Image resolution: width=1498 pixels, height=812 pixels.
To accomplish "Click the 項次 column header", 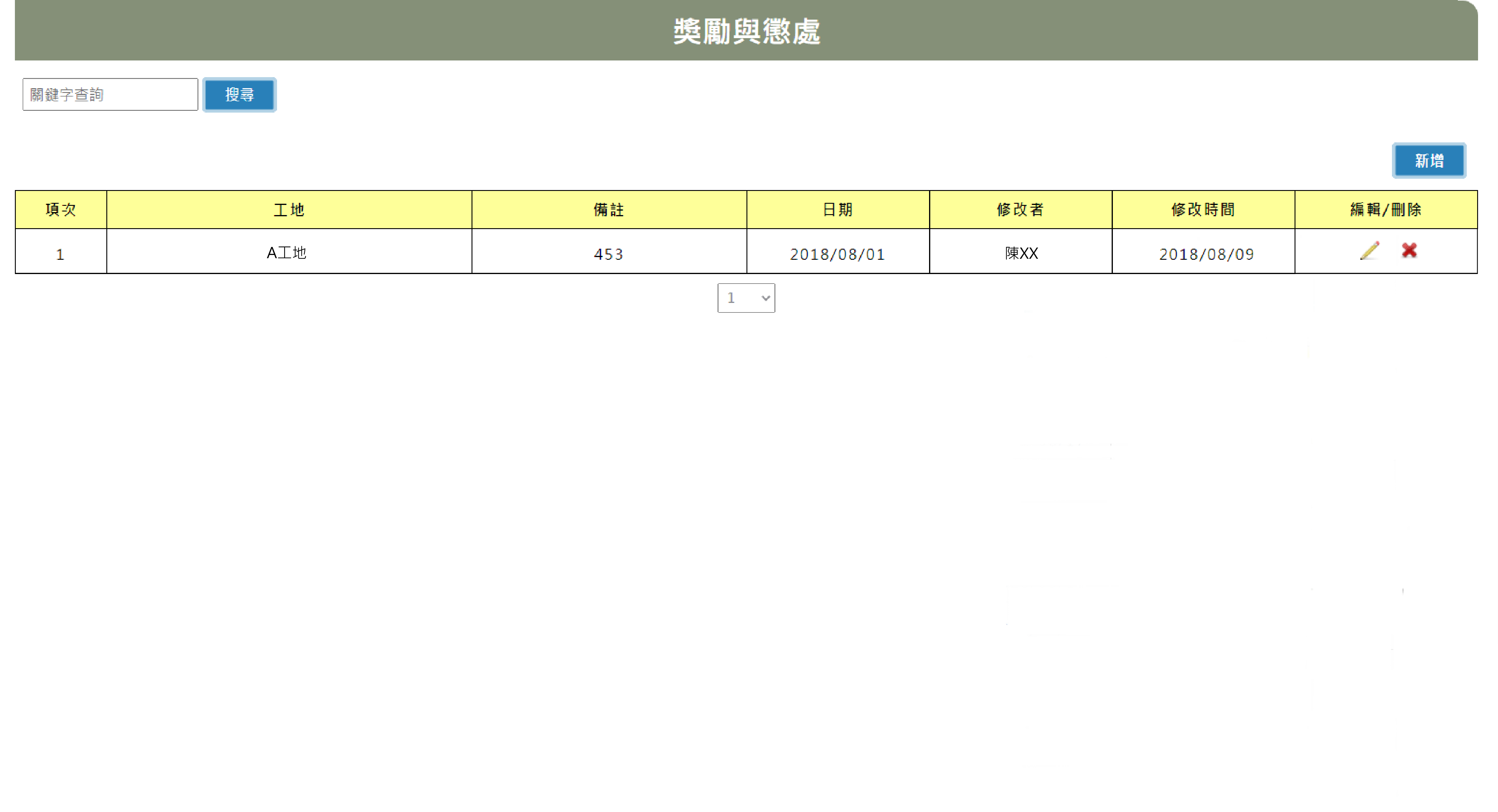I will (x=61, y=209).
